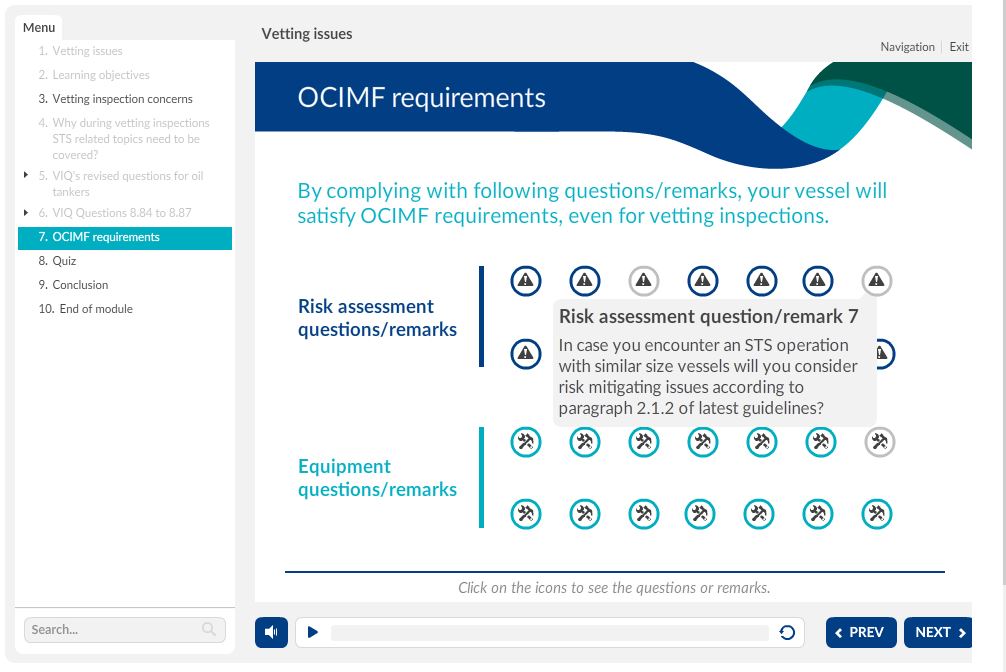Select fourth equipment tools icon, lower row
This screenshot has width=1006, height=672.
[700, 513]
